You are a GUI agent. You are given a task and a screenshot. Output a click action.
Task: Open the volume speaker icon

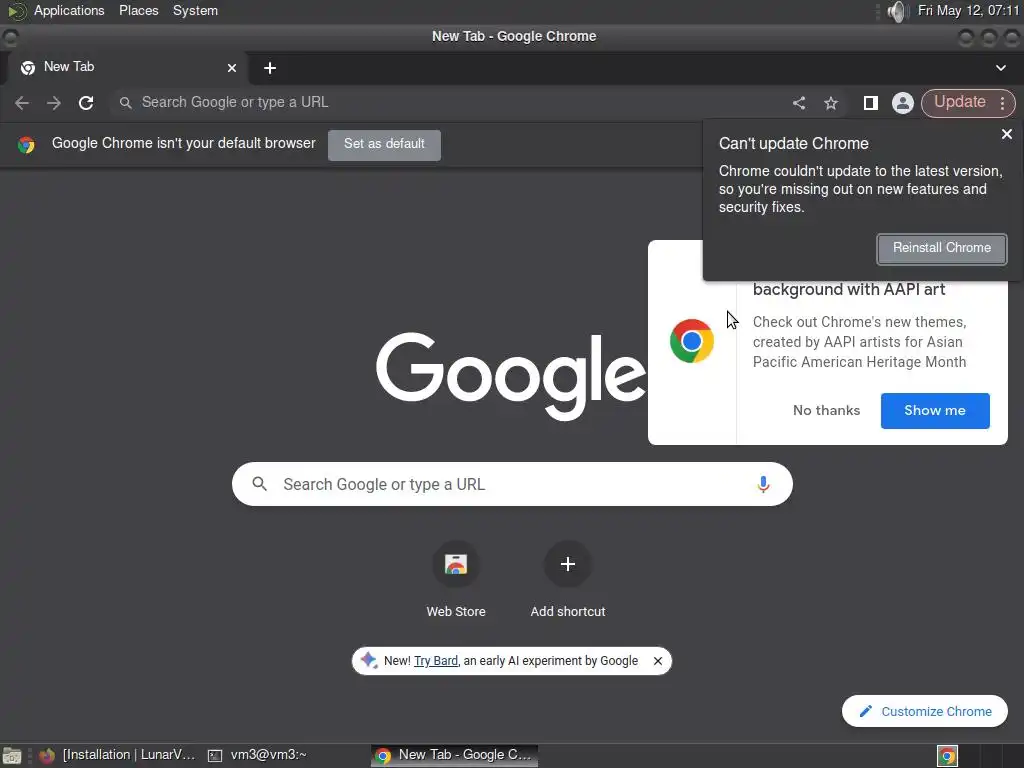click(898, 11)
